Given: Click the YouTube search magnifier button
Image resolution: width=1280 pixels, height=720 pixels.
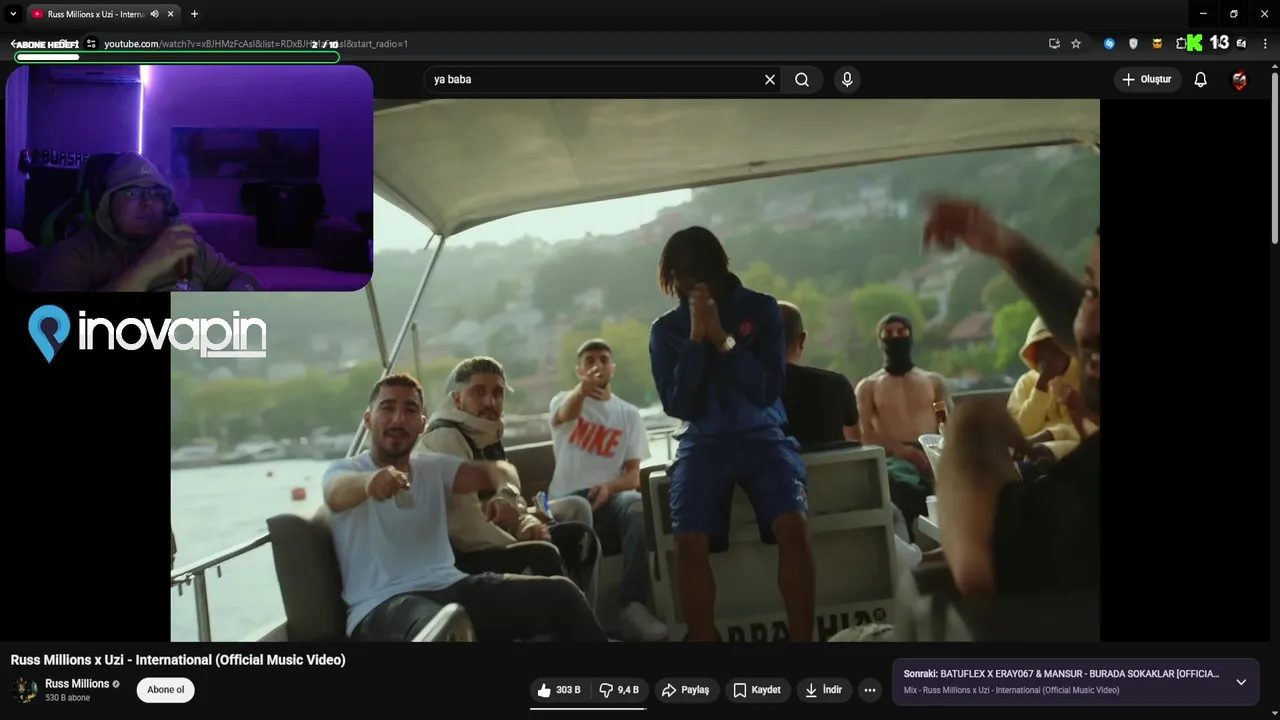Looking at the screenshot, I should [802, 80].
